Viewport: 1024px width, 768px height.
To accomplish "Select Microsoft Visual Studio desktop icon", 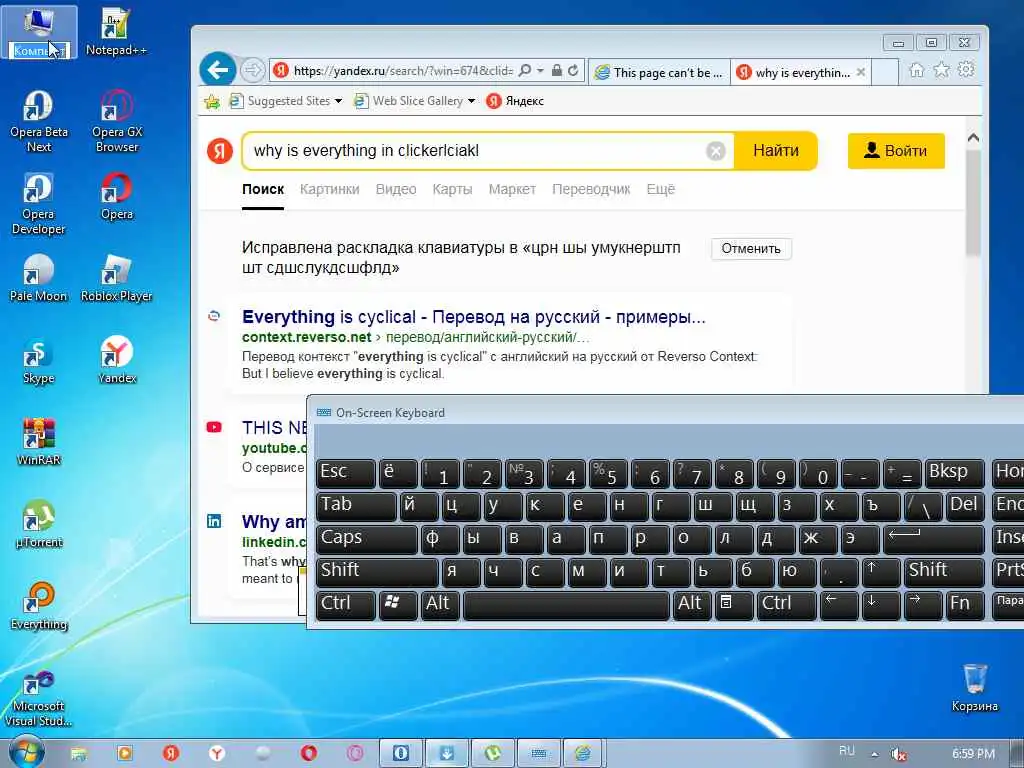I will click(39, 697).
